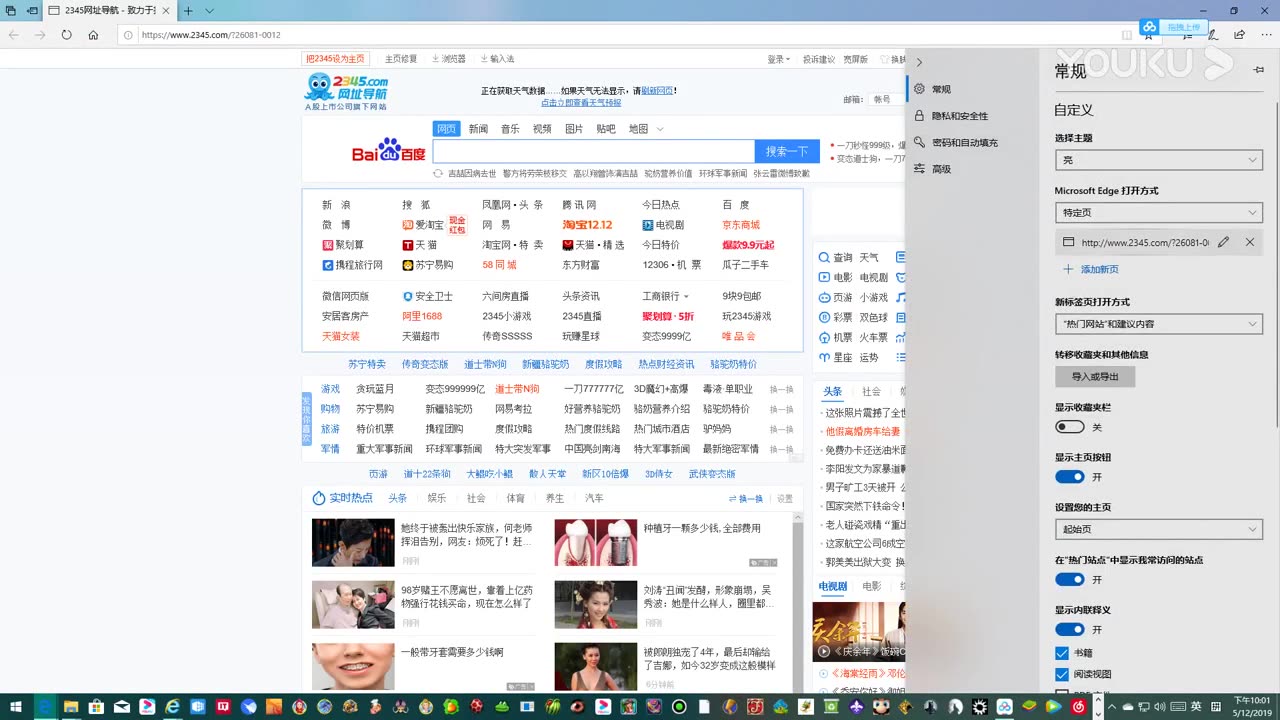Screen dimensions: 1280x720
Task: Click the 2345.com logo
Action: click(x=347, y=91)
